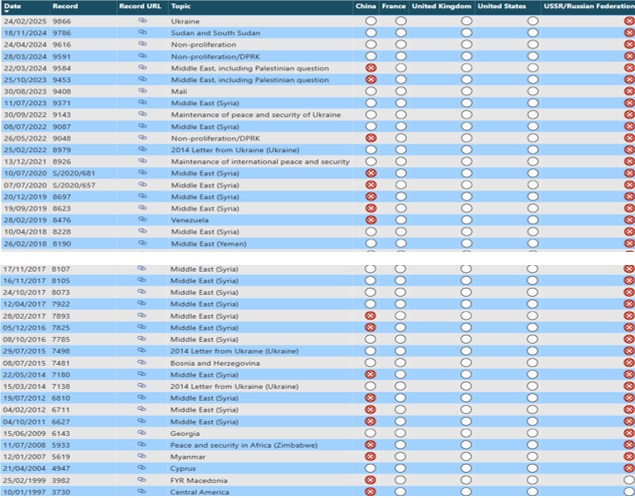The height and width of the screenshot is (498, 635).
Task: Open record URL link for Mali 9408
Action: (x=142, y=91)
